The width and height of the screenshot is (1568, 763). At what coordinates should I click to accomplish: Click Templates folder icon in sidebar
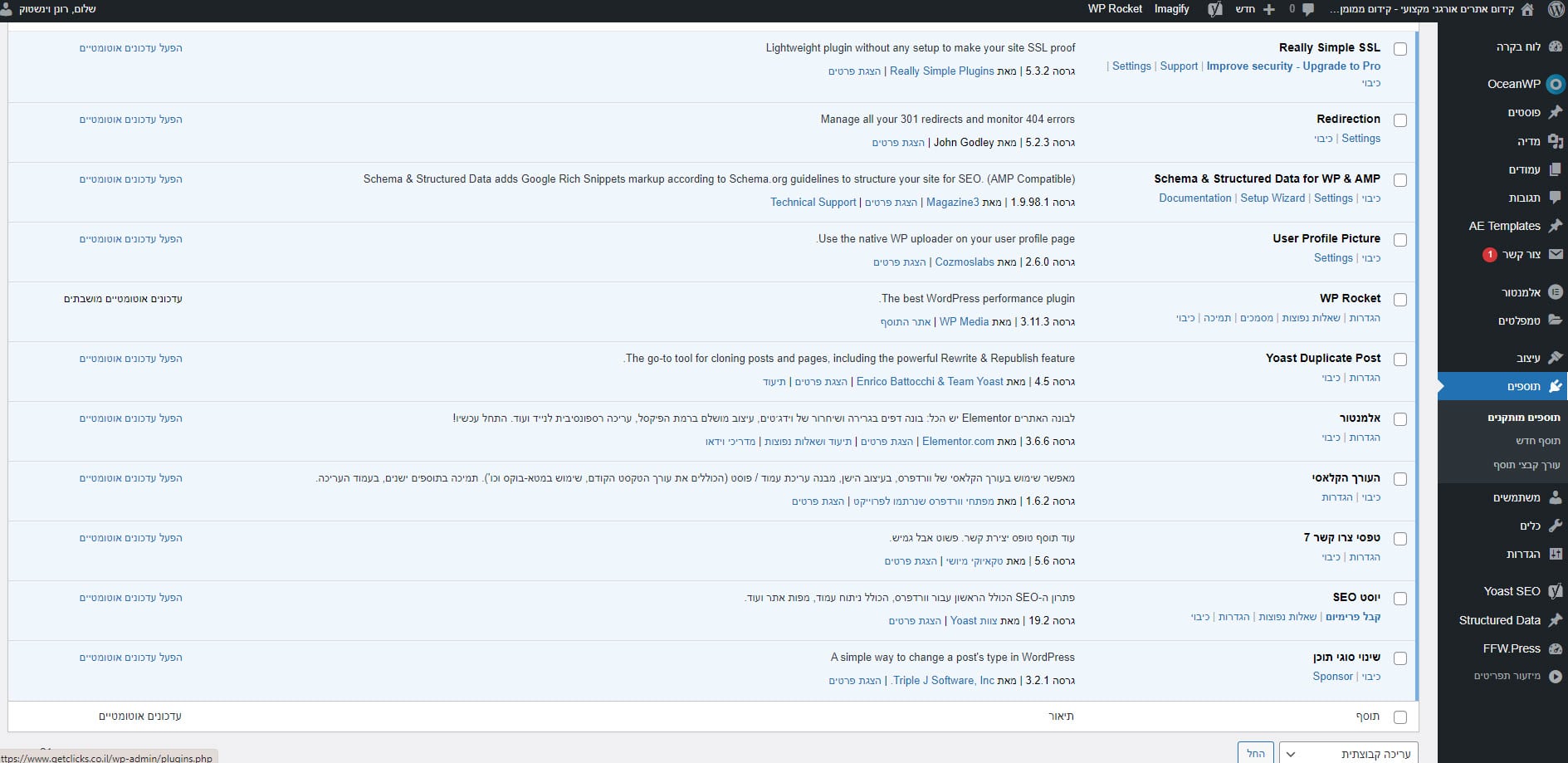[1556, 320]
